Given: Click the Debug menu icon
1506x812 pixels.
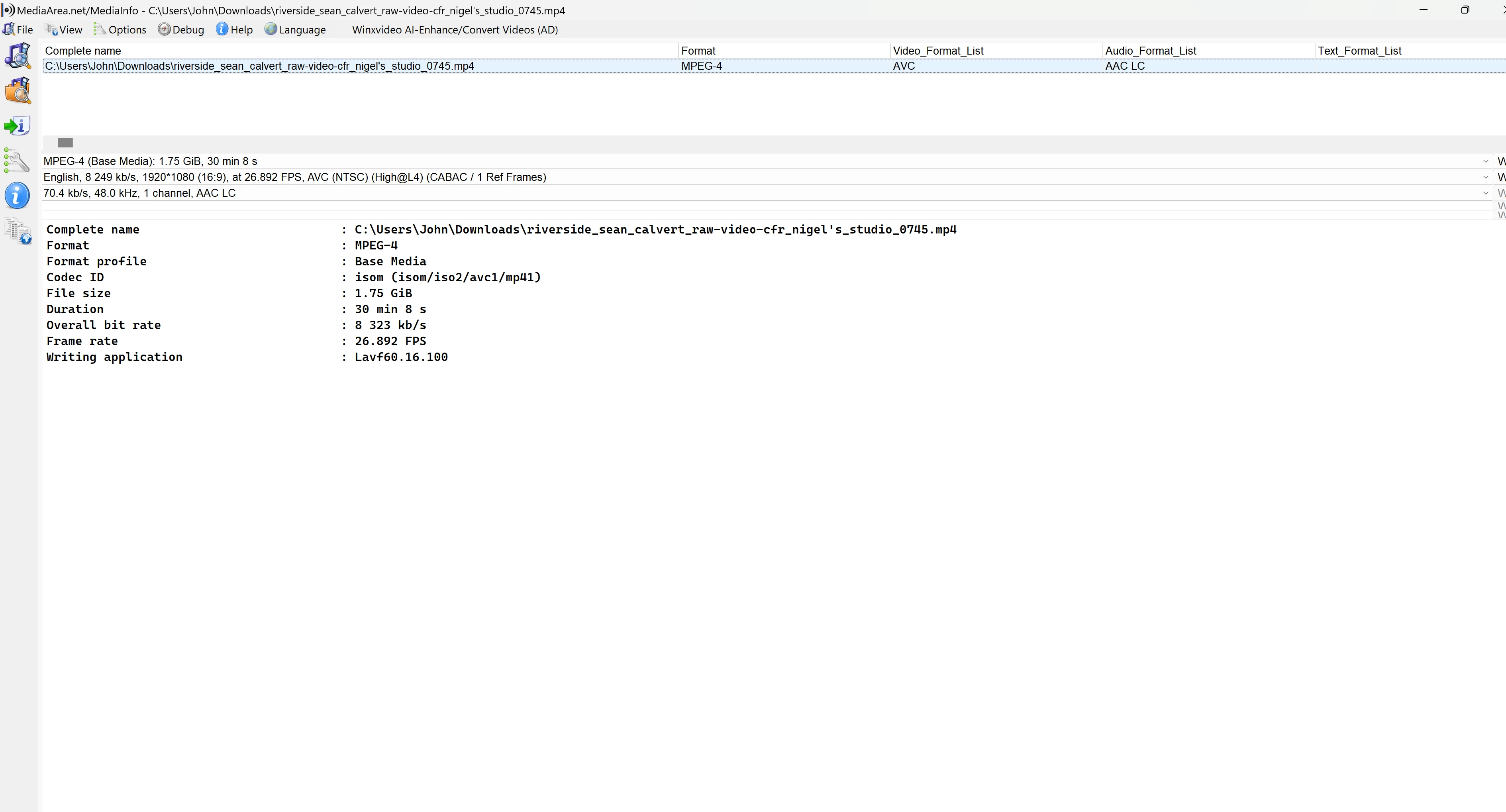Looking at the screenshot, I should (x=164, y=30).
